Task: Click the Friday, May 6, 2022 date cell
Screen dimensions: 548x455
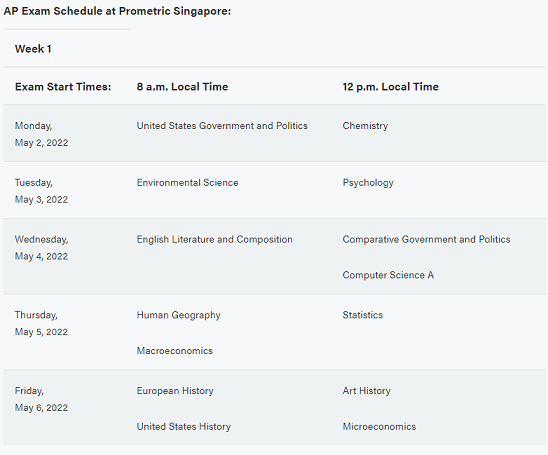Action: (x=41, y=399)
